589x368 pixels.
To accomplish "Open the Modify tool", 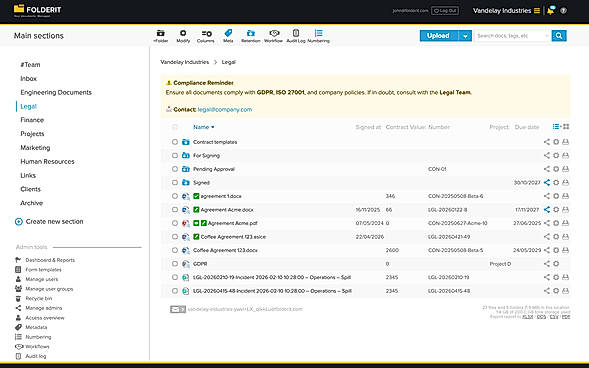I will click(x=183, y=36).
